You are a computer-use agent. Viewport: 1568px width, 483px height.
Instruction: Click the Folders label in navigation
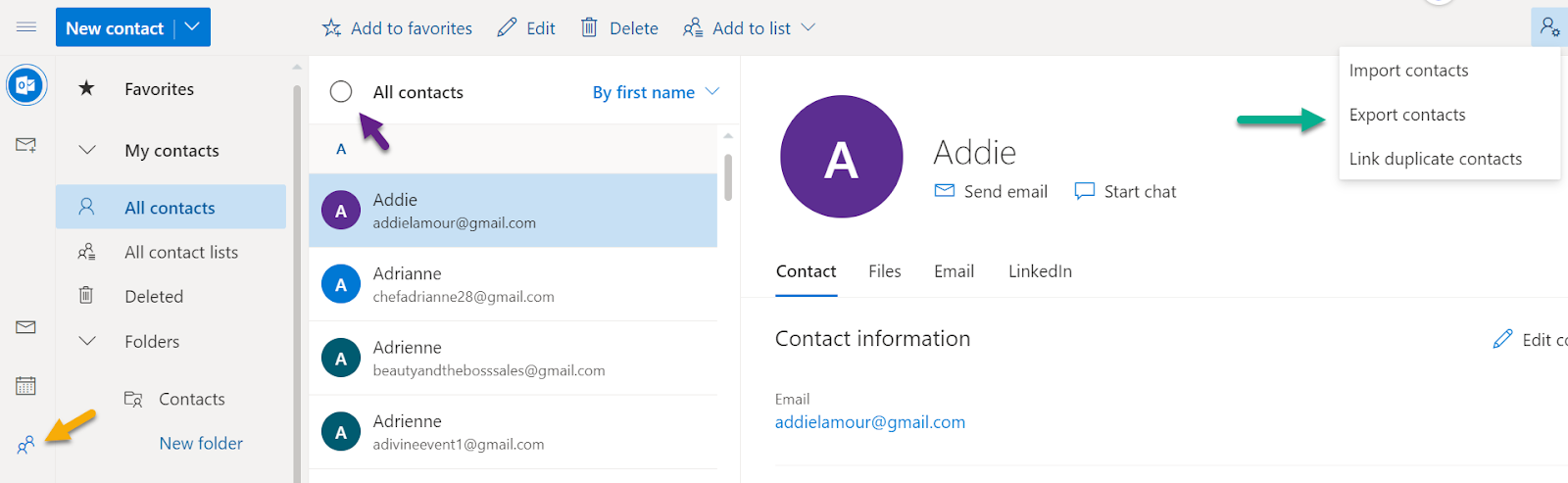point(152,341)
